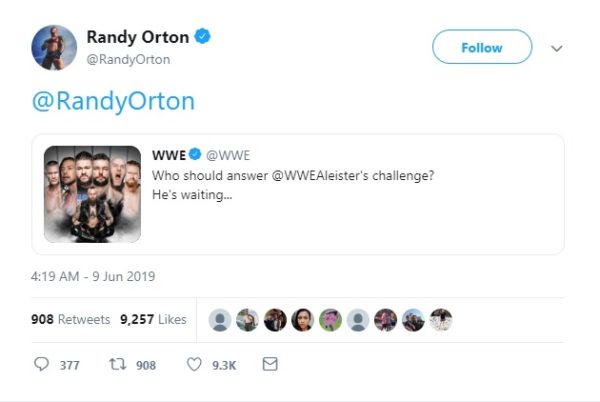
Task: Click the WWE account name in quote
Action: 167,155
